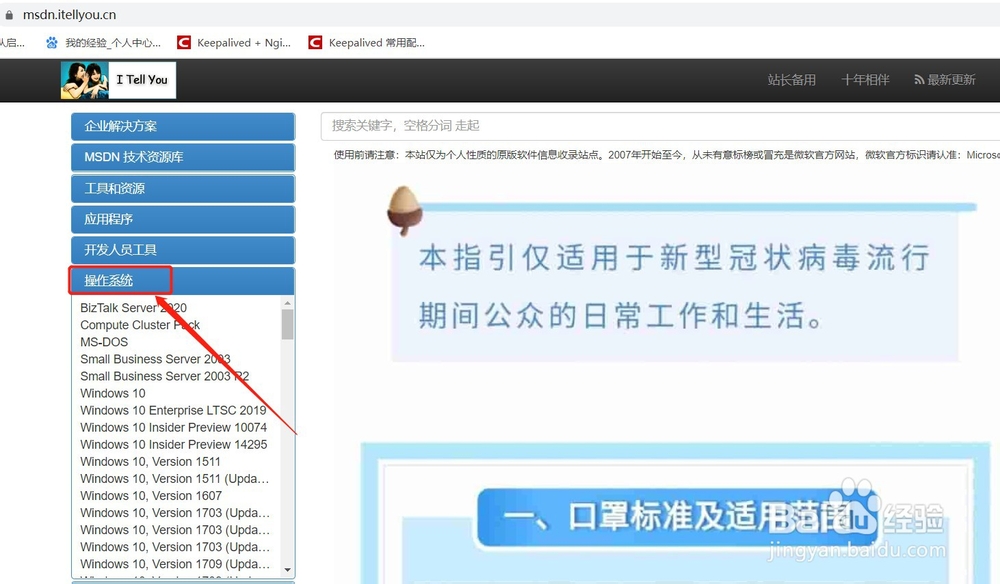Click the 使用前请注意 notice text
The height and width of the screenshot is (584, 1000).
[666, 155]
